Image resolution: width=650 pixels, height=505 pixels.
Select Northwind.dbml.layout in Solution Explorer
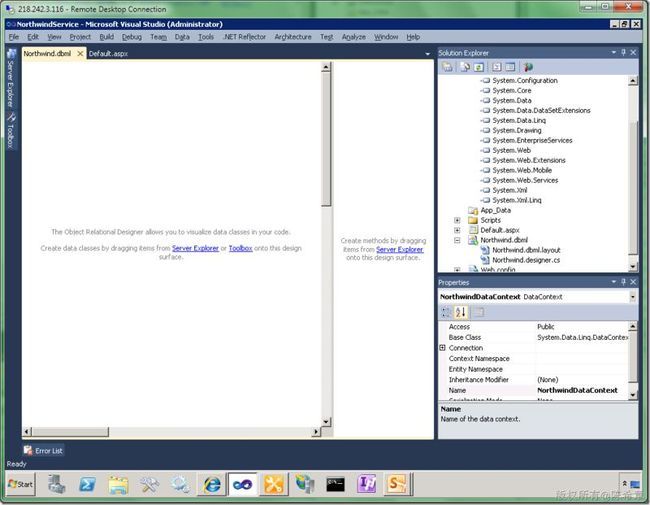pos(526,250)
